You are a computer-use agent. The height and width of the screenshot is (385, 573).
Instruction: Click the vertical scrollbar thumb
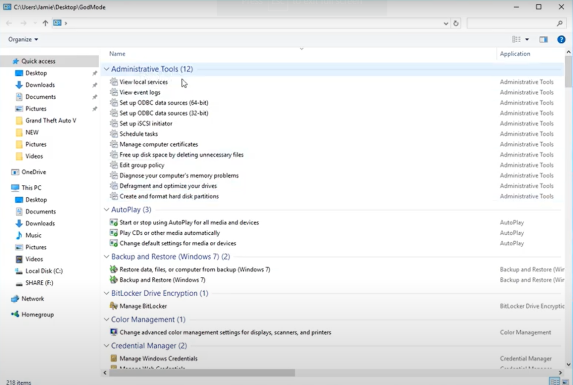pos(568,71)
